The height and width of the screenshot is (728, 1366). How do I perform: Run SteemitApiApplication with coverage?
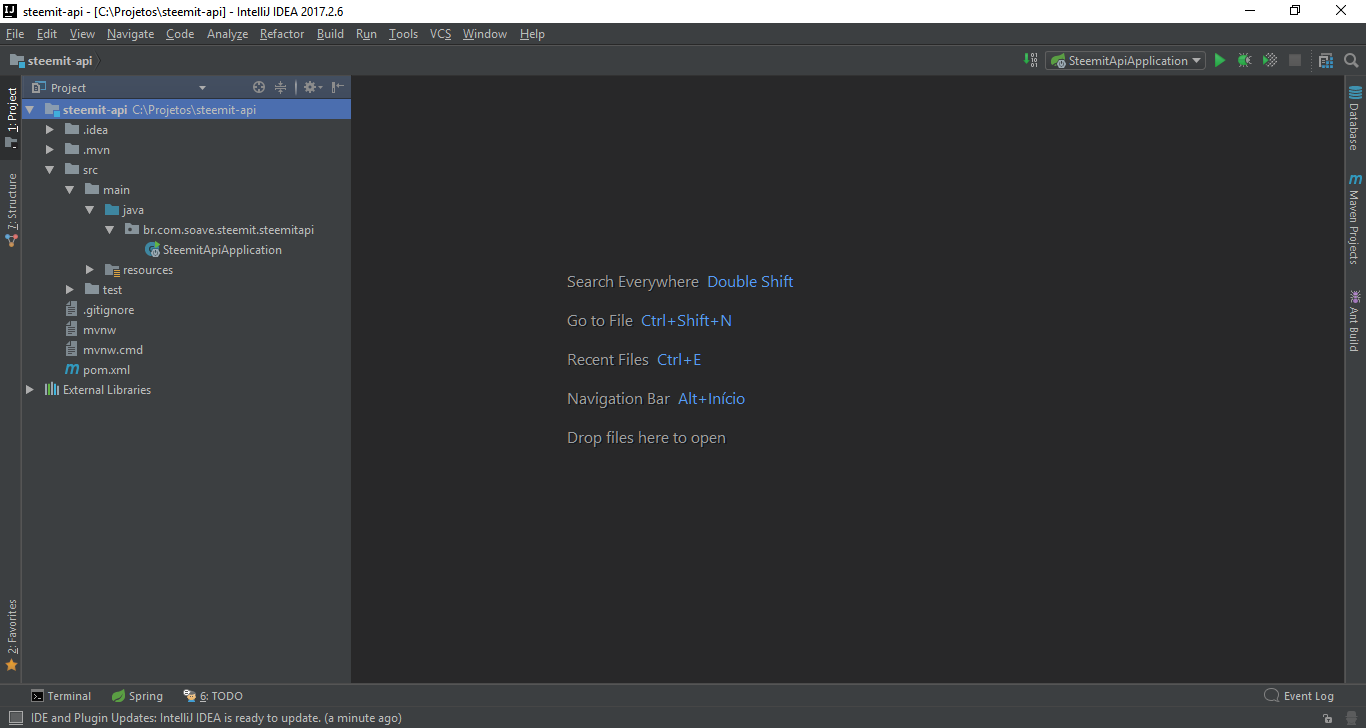point(1270,61)
